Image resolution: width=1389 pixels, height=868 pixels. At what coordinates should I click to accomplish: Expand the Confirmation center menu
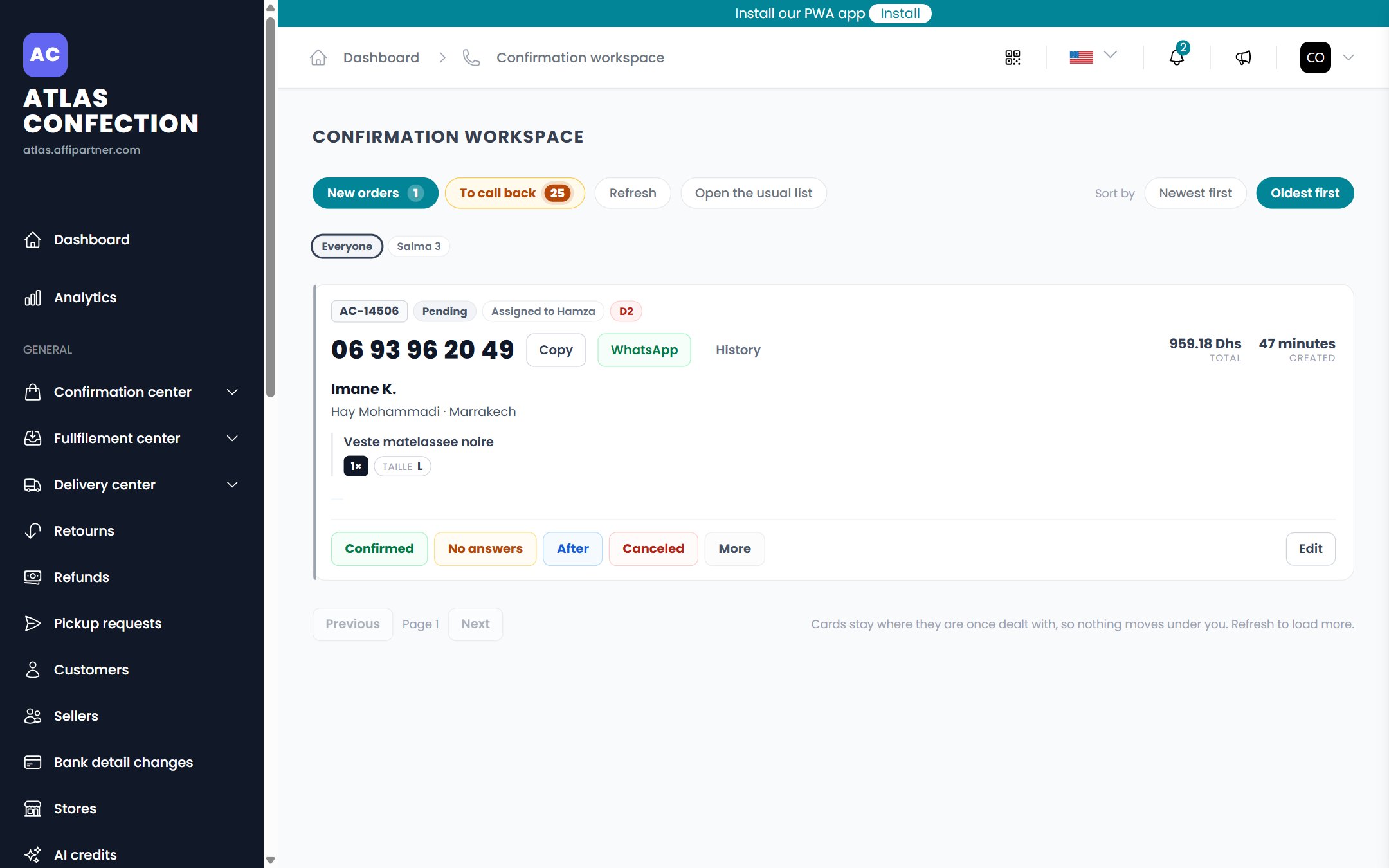click(x=132, y=392)
